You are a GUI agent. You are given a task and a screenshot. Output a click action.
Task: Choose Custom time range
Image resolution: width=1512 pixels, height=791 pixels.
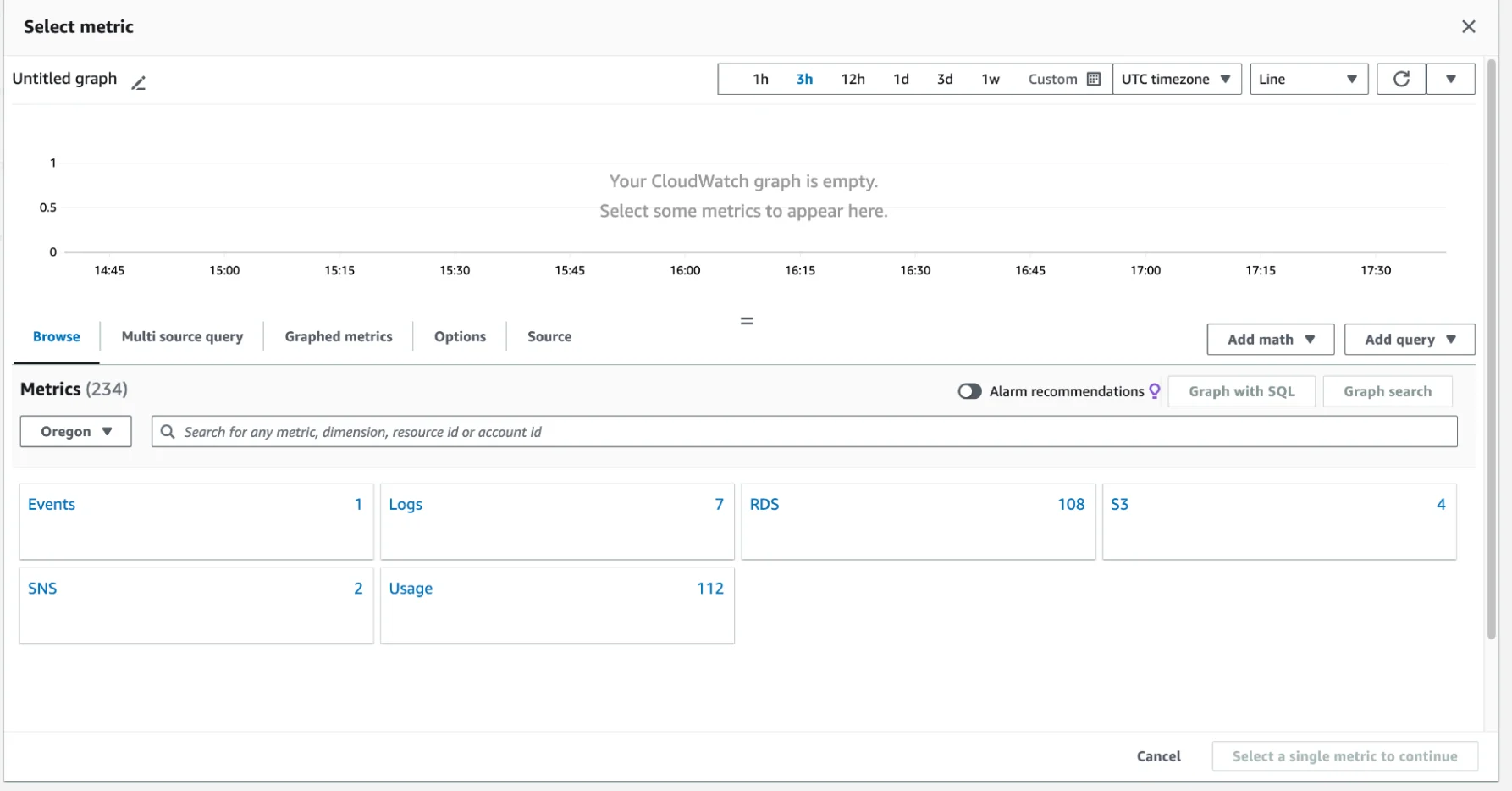click(1052, 79)
